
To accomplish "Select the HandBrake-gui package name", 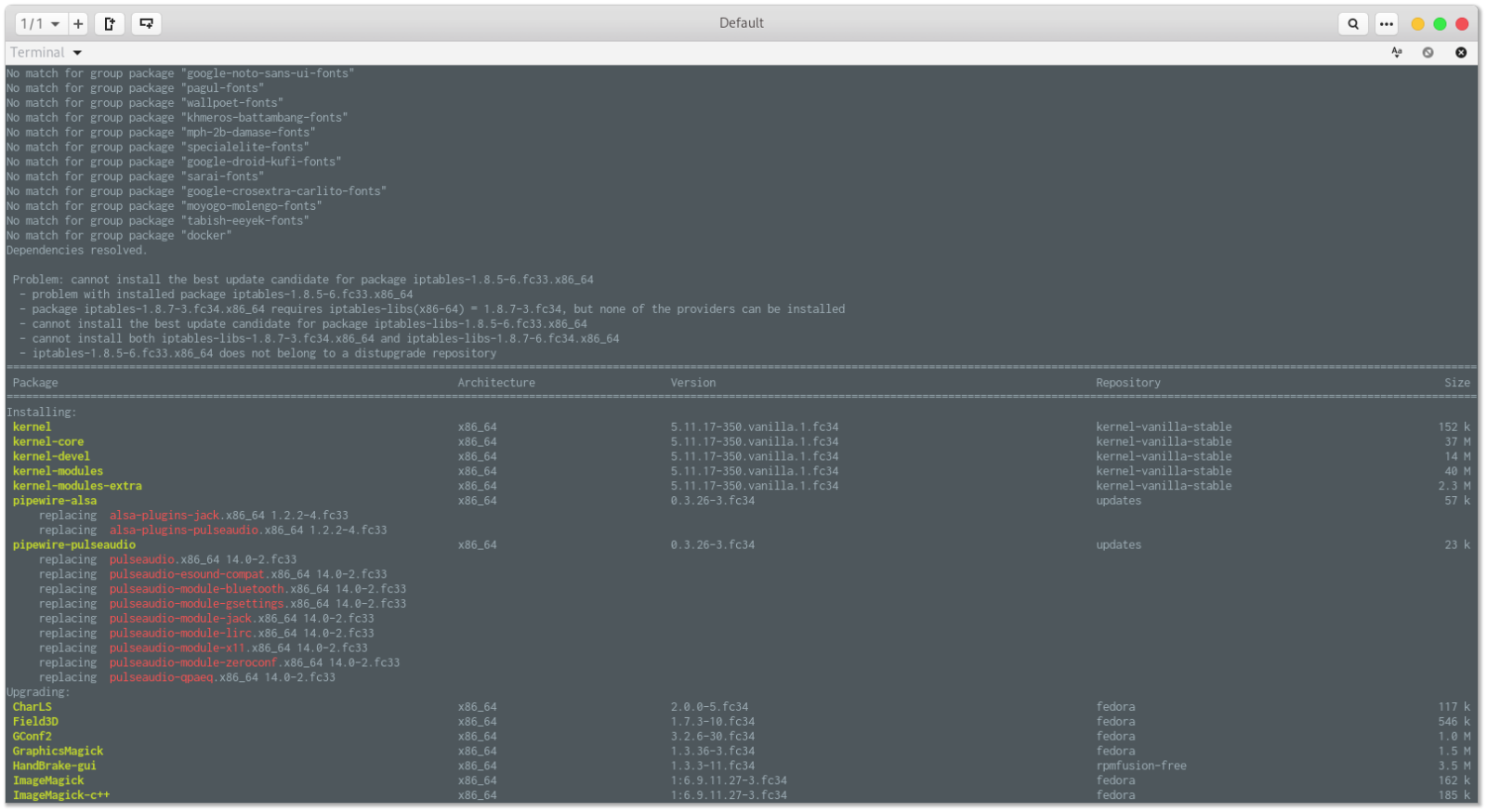I will pyautogui.click(x=55, y=766).
